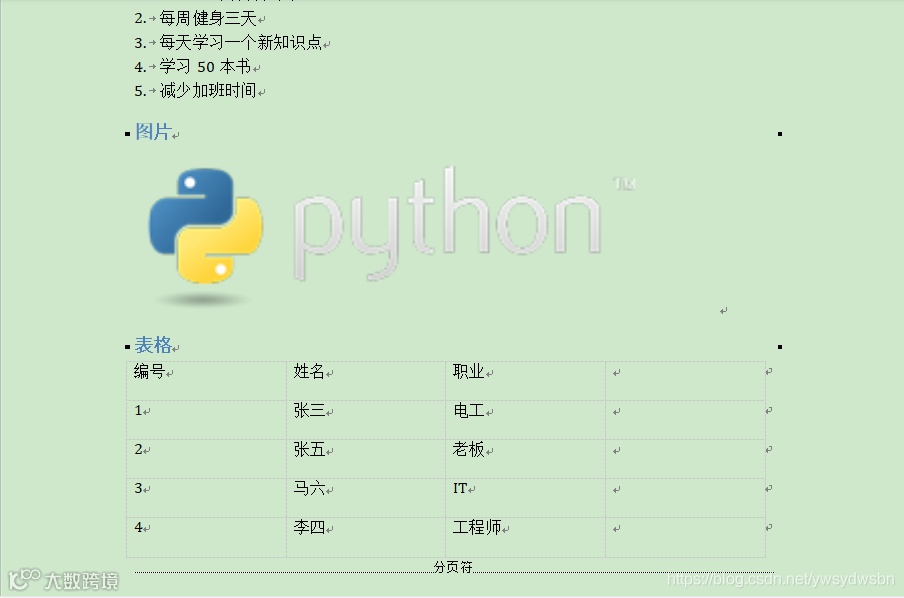This screenshot has width=904, height=598.
Task: Click number cell in the 张三 row
Action: pyautogui.click(x=206, y=420)
